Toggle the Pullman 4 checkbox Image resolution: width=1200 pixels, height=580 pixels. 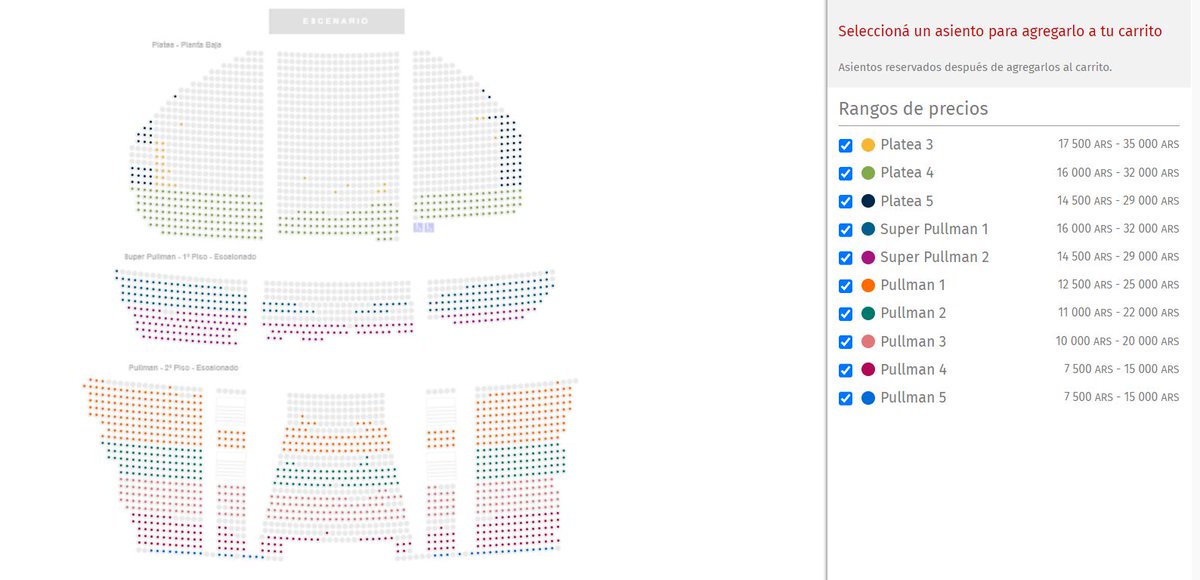tap(845, 369)
